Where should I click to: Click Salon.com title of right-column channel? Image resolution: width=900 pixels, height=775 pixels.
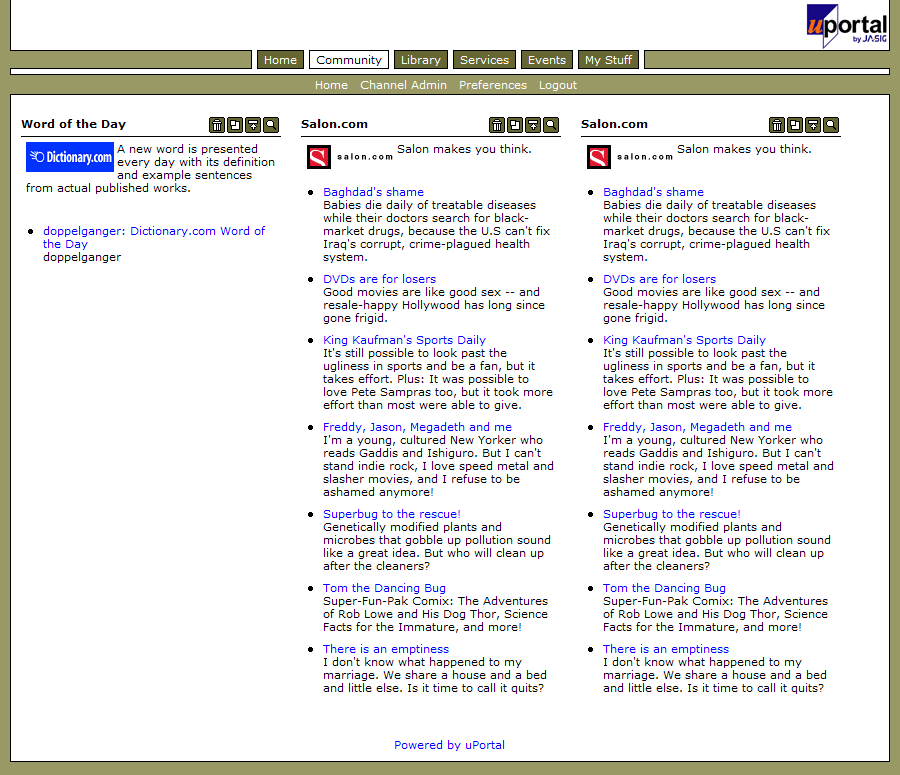614,124
